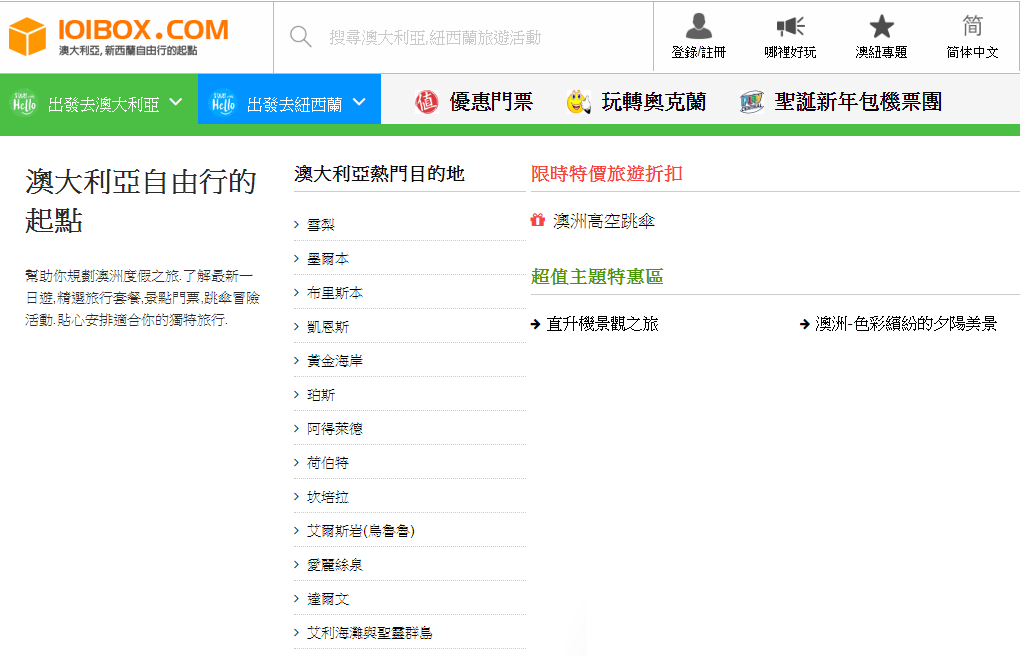Select 黃金海岸 from the destination list
Screen dimensions: 1020x656
(x=334, y=361)
